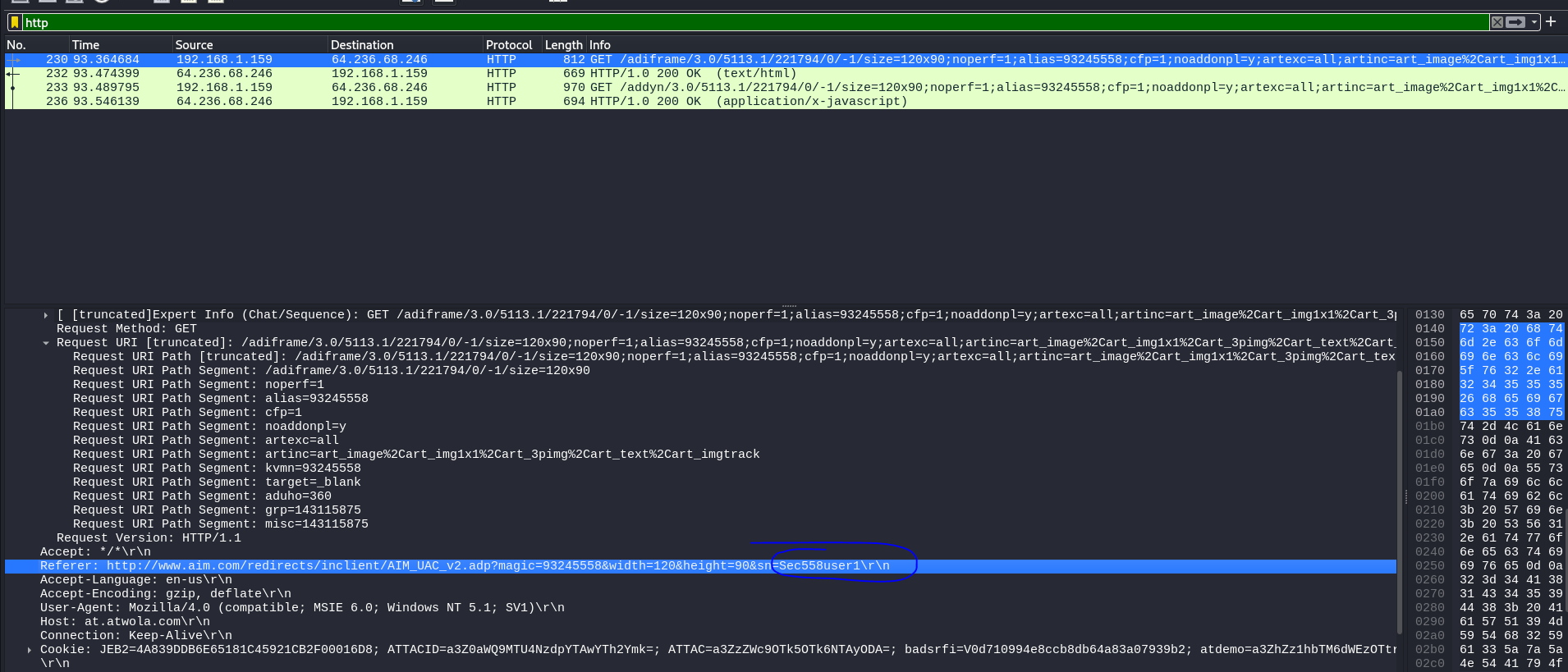Expand the Cookie header field

(30, 650)
